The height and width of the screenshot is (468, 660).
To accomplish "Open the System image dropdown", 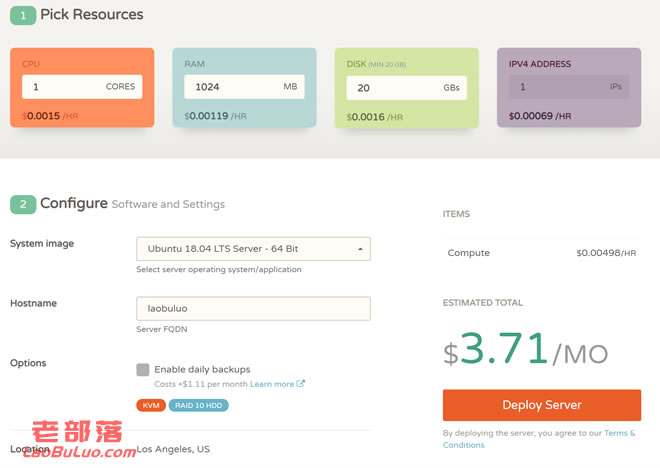I will [x=253, y=249].
